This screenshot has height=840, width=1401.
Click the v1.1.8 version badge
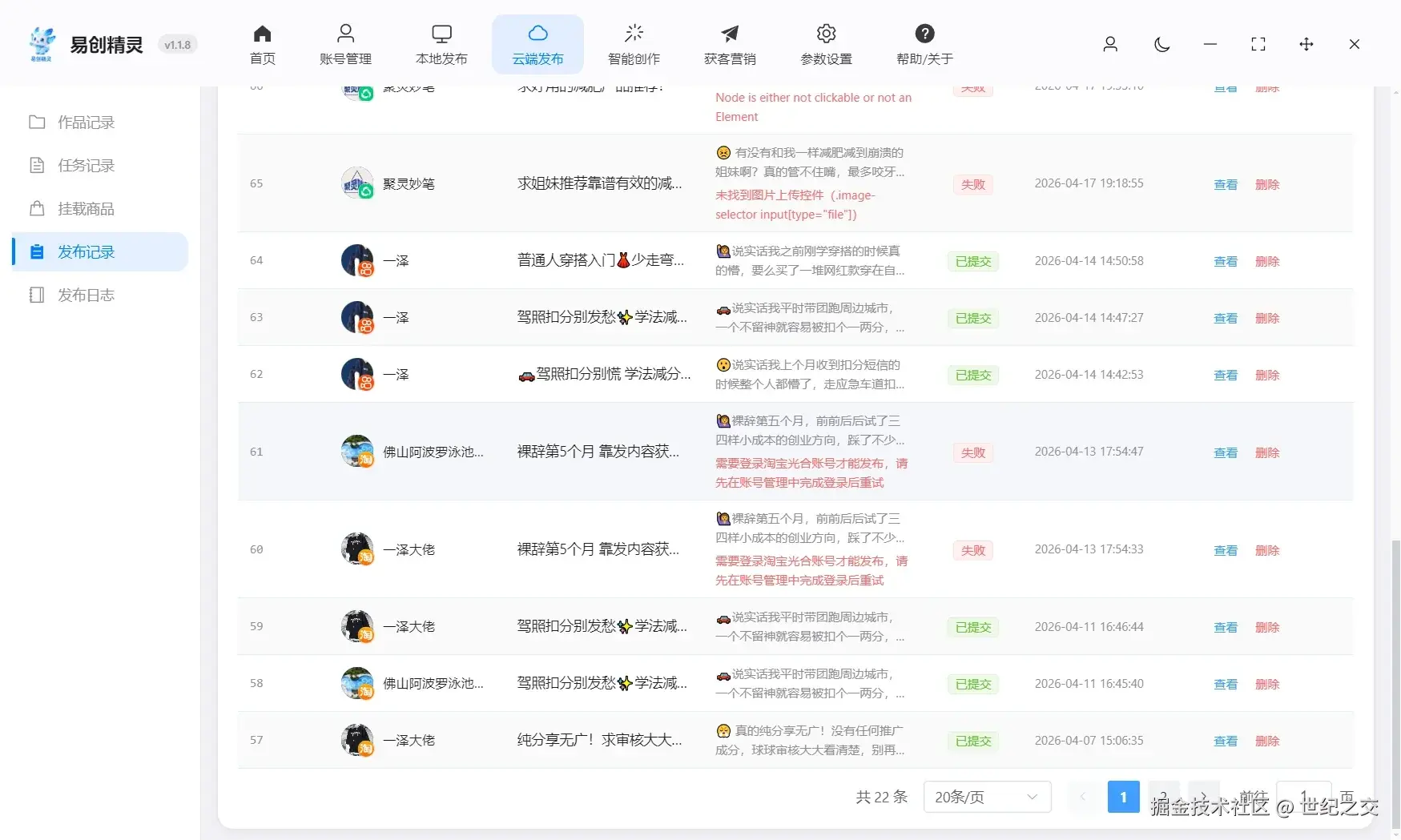[x=178, y=45]
